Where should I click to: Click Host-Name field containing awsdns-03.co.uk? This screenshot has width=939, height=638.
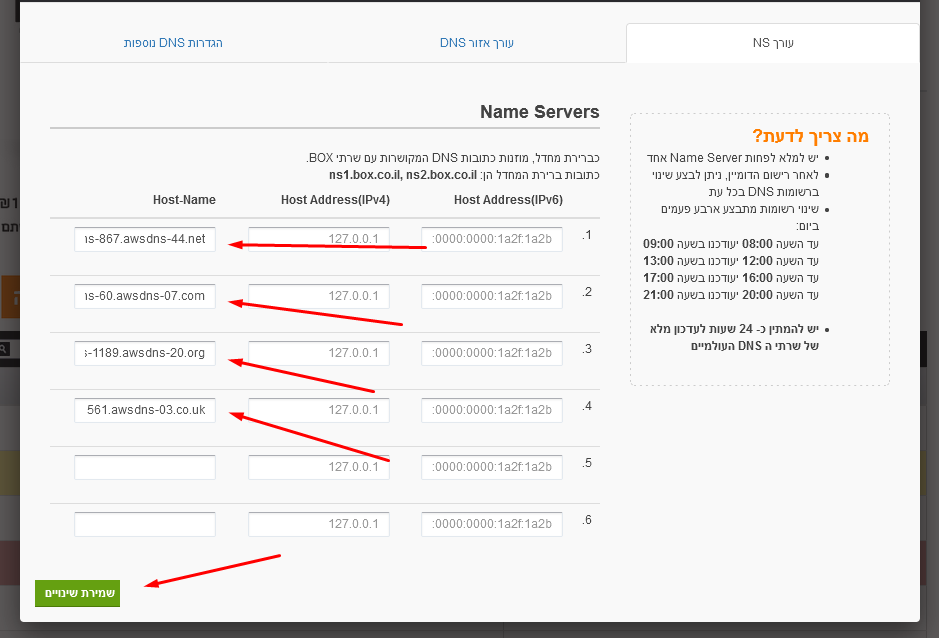pos(145,410)
